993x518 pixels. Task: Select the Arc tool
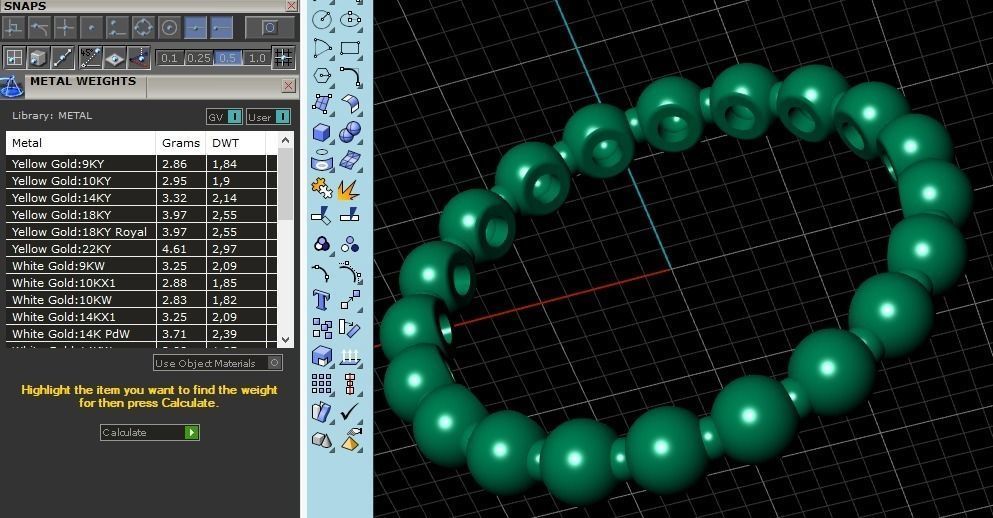point(322,48)
